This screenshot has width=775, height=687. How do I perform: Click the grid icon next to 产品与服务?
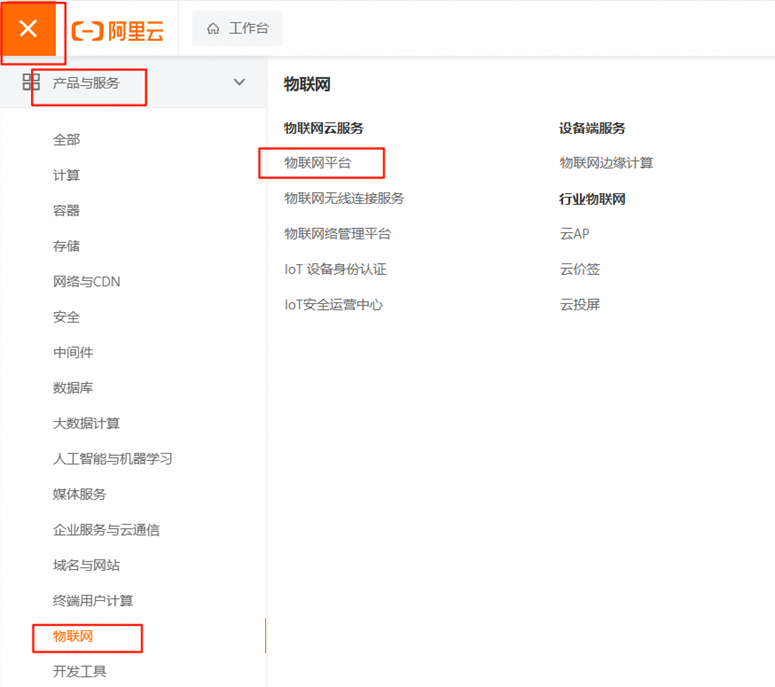point(31,82)
